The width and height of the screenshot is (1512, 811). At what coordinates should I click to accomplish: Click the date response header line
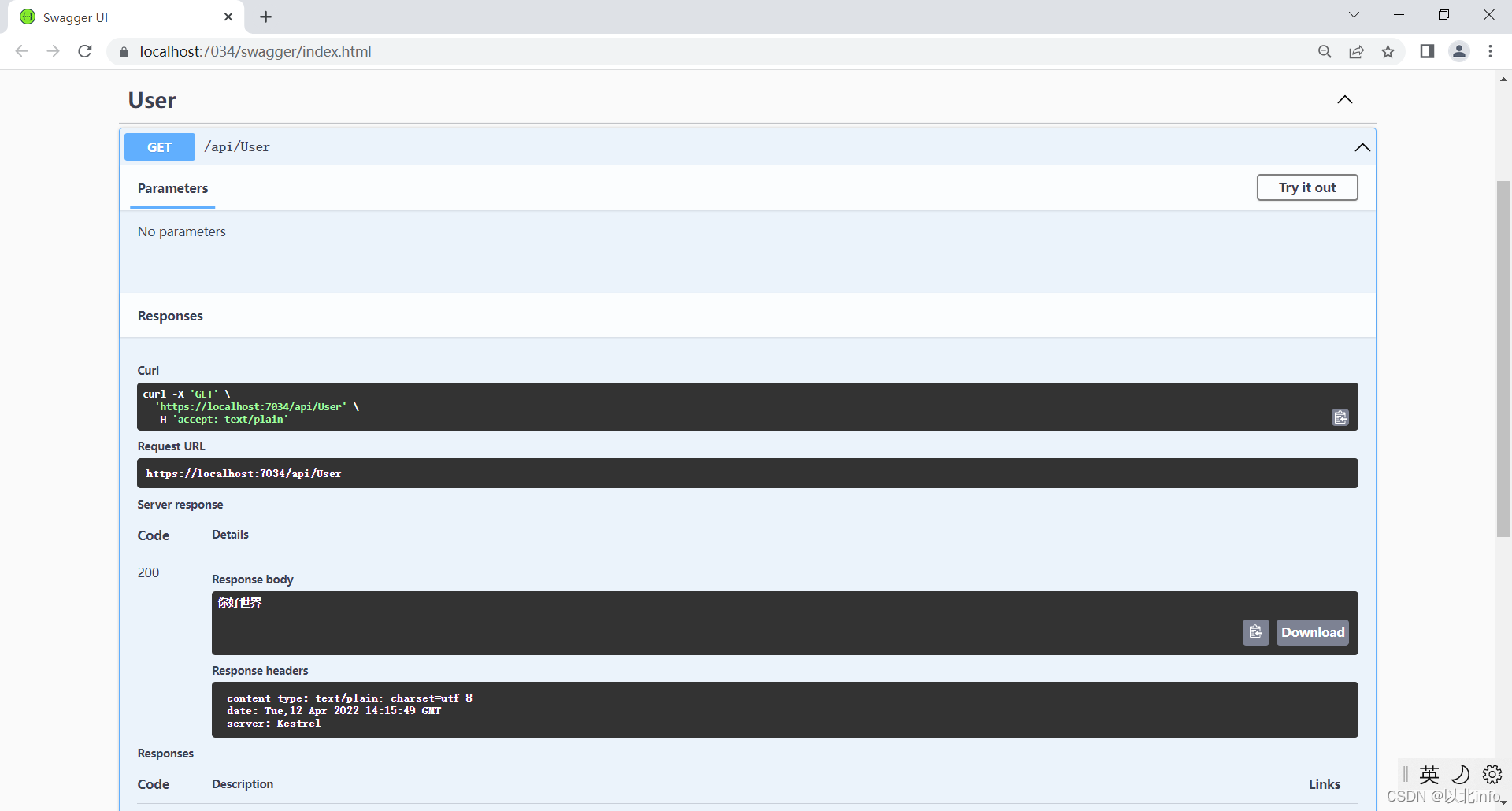click(334, 710)
